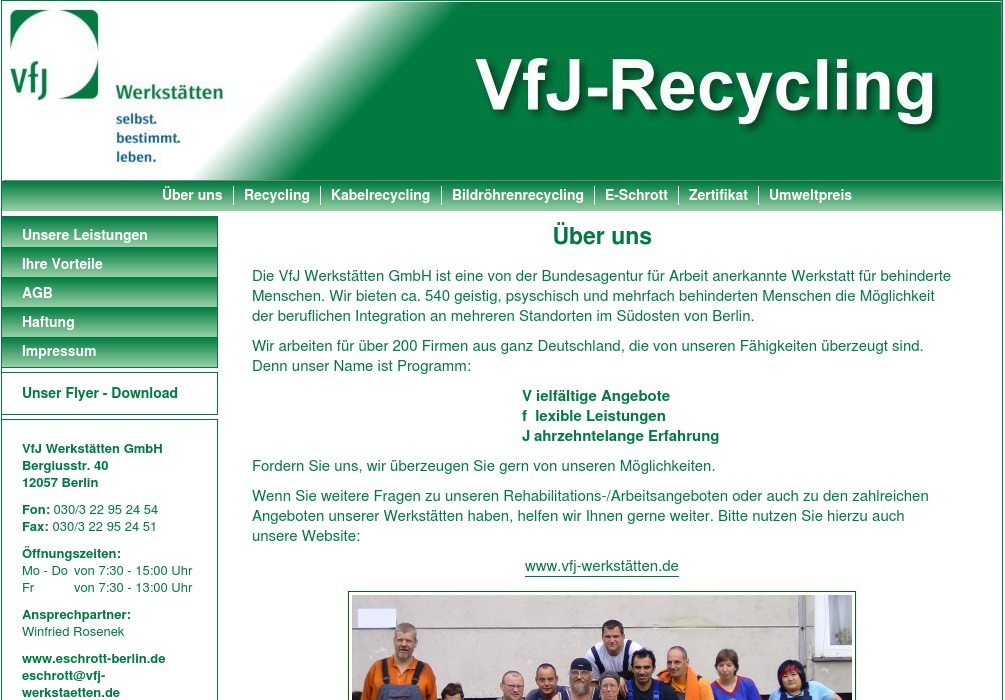
Task: Open www.eschrott-berlin.de website link
Action: (x=93, y=658)
